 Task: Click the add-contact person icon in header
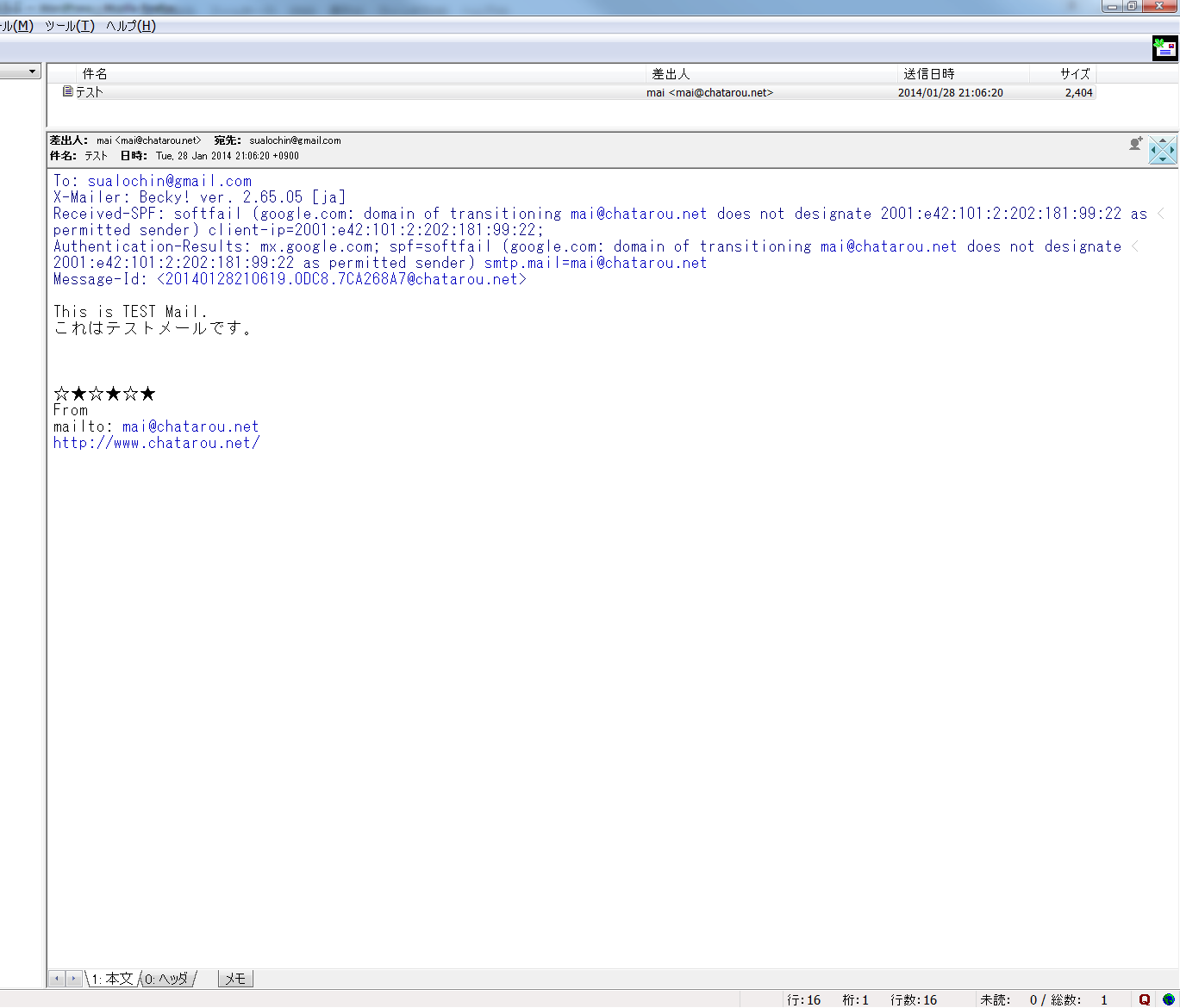click(1136, 144)
